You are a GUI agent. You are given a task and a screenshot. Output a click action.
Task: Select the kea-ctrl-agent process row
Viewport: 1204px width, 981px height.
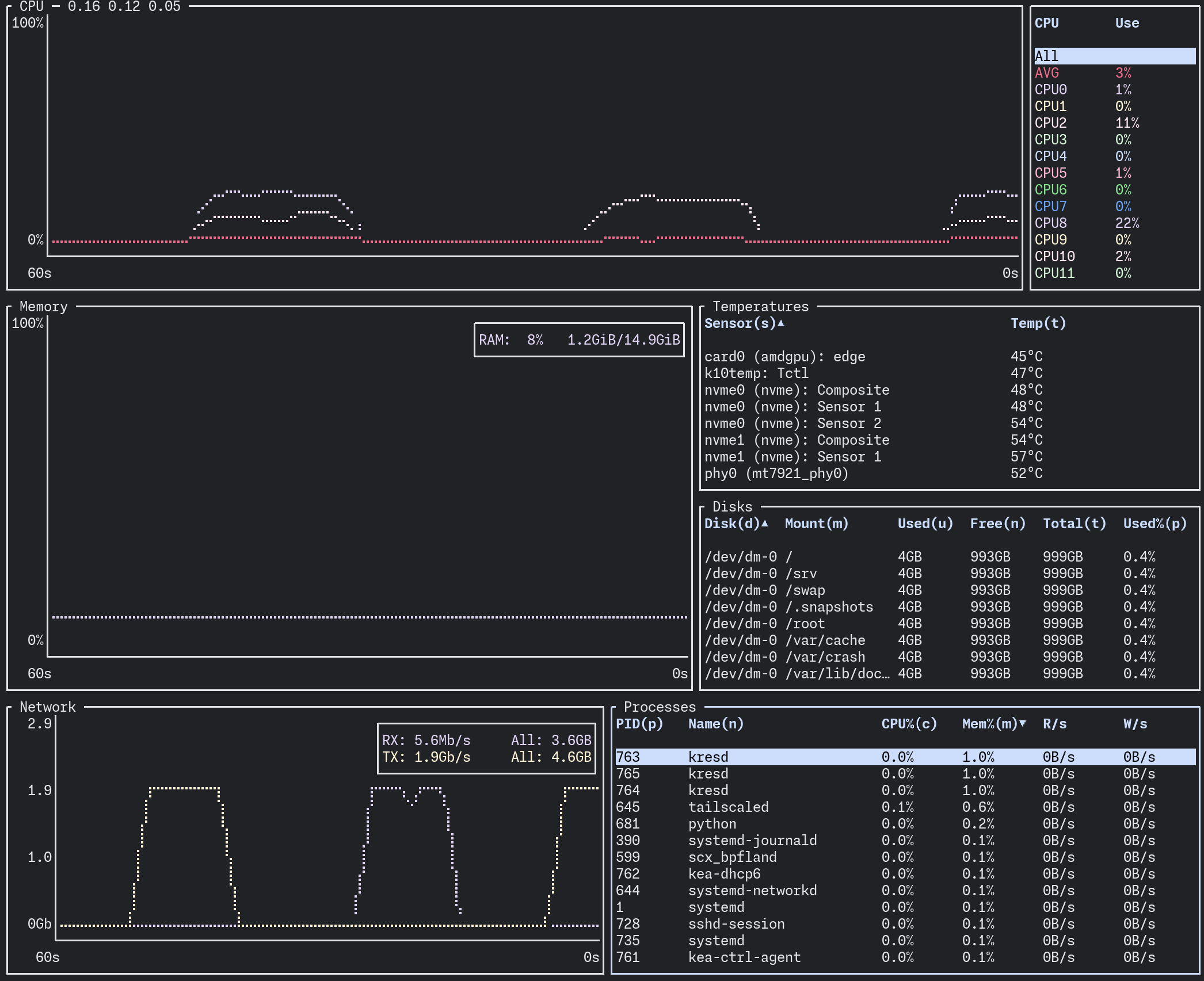coord(744,957)
